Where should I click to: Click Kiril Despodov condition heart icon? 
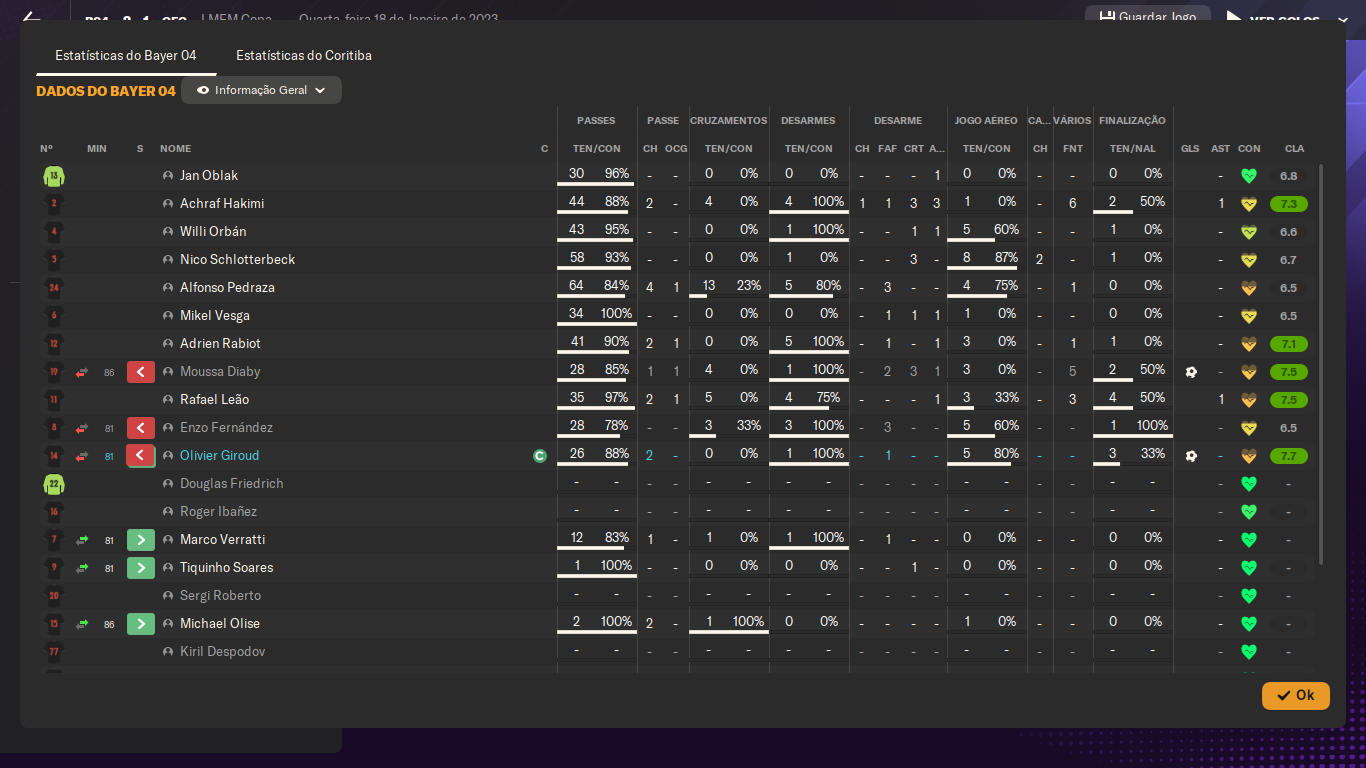[x=1248, y=651]
